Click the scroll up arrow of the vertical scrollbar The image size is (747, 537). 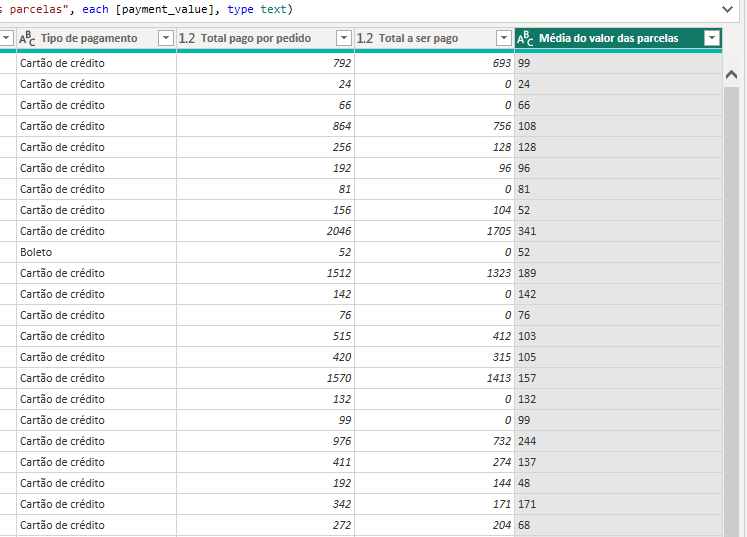[731, 74]
